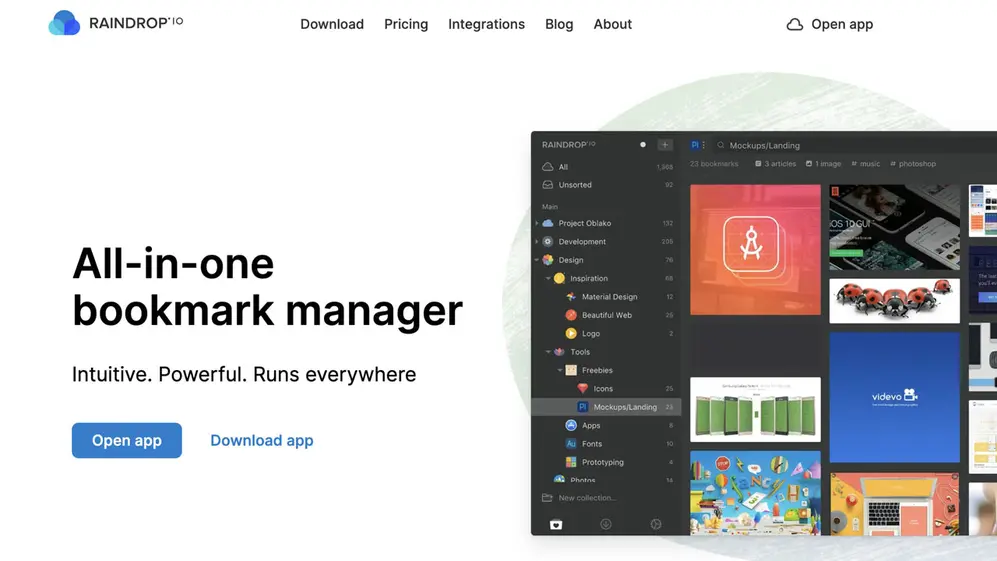The height and width of the screenshot is (561, 997).
Task: Click the plus add button in sidebar header
Action: coord(664,145)
